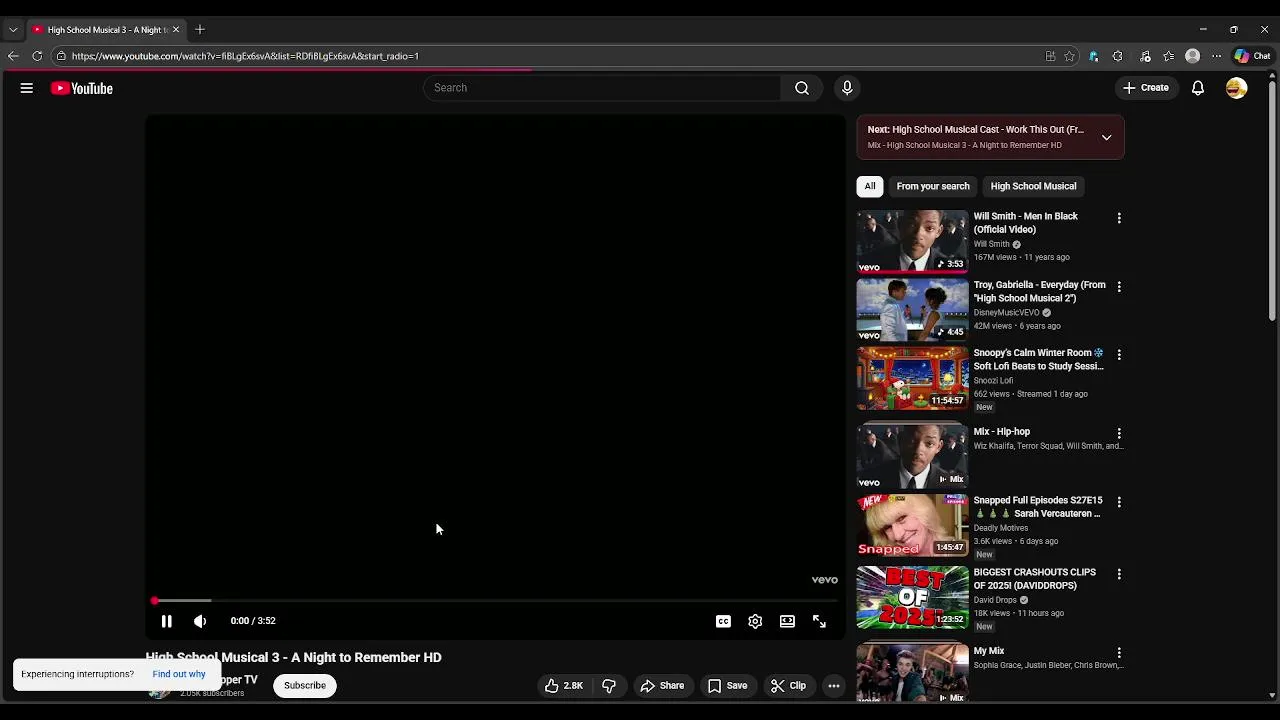
Task: Toggle closed captions (CC)
Action: (723, 621)
